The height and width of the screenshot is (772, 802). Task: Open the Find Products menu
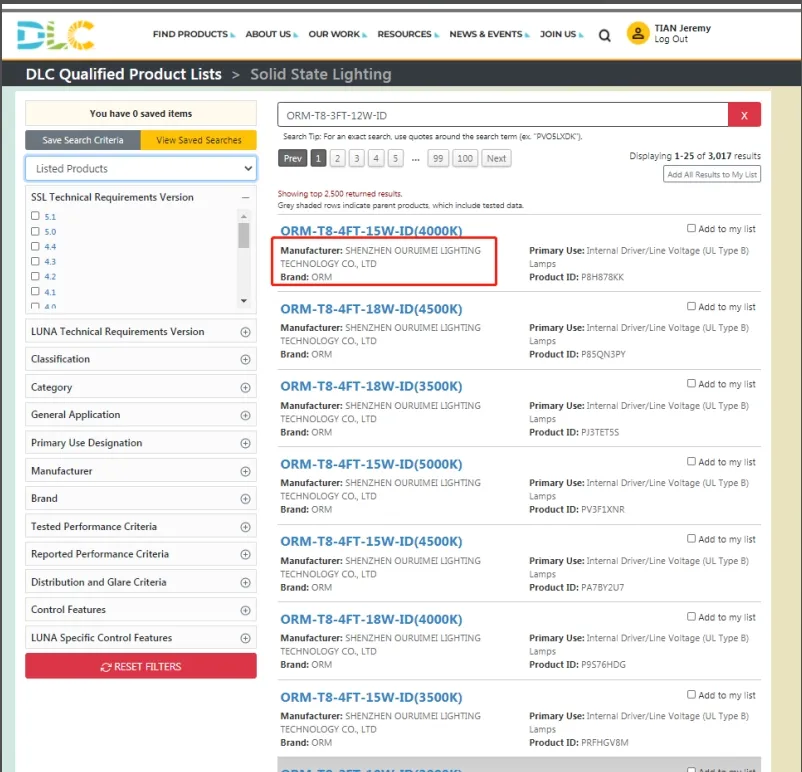pos(192,34)
